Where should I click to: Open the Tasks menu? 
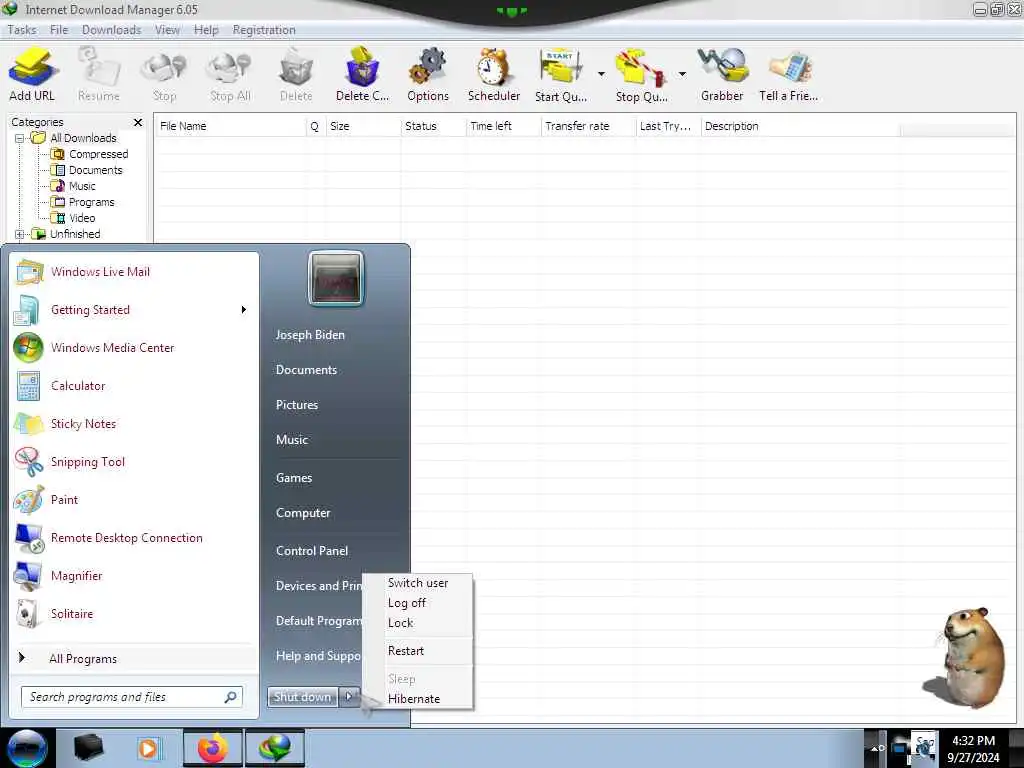(22, 30)
